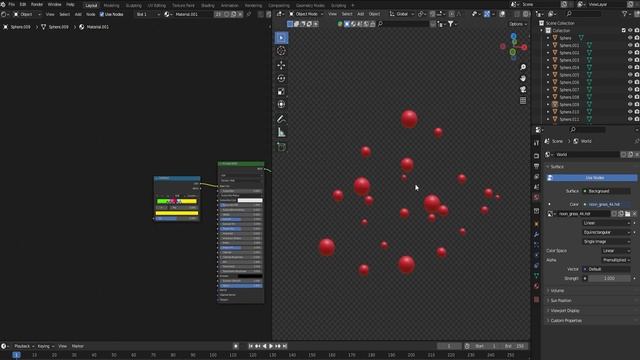Open the World properties tab icon

pyautogui.click(x=536, y=198)
